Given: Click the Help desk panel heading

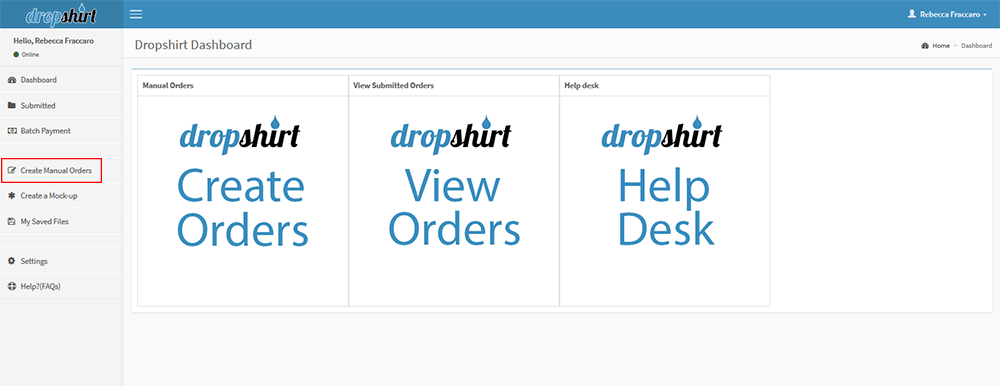Looking at the screenshot, I should click(581, 85).
